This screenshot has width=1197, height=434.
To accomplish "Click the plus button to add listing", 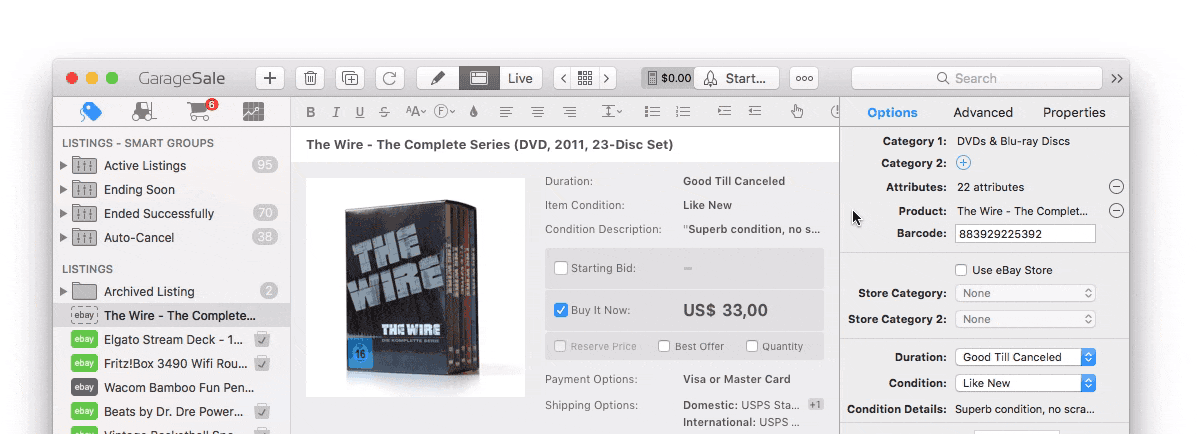I will [x=270, y=78].
